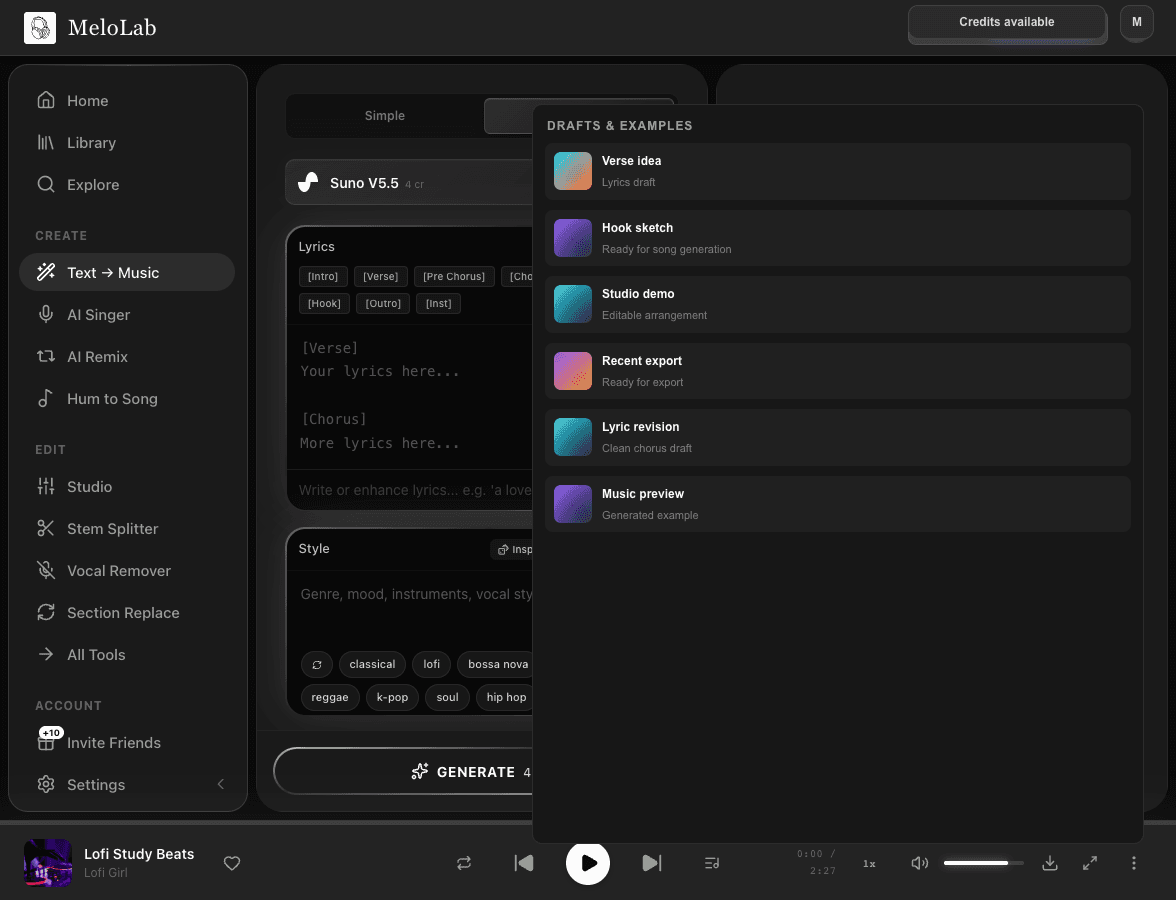This screenshot has height=900, width=1176.
Task: Add the hip hop style tag
Action: point(506,698)
